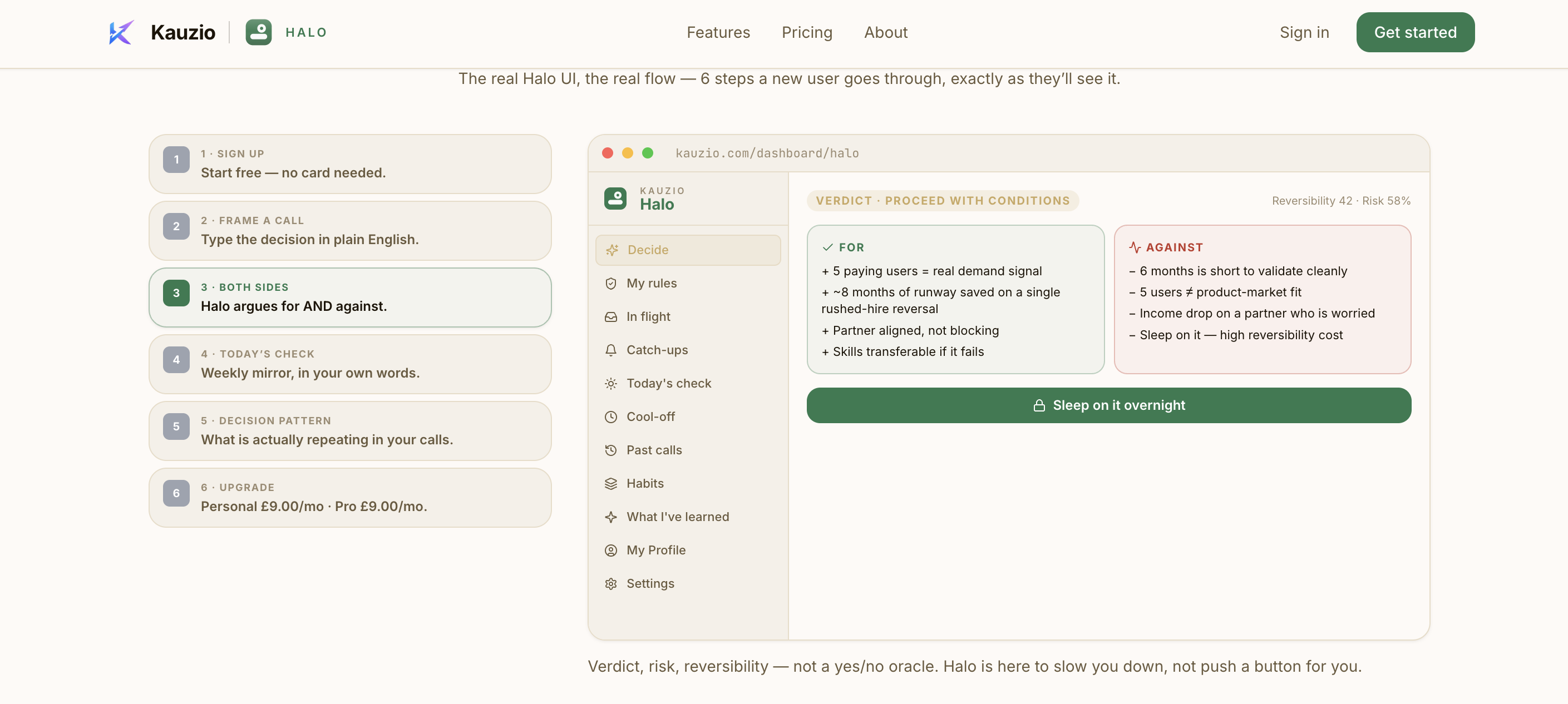This screenshot has width=1568, height=704.
Task: Click the Halo product icon in header
Action: tap(259, 32)
